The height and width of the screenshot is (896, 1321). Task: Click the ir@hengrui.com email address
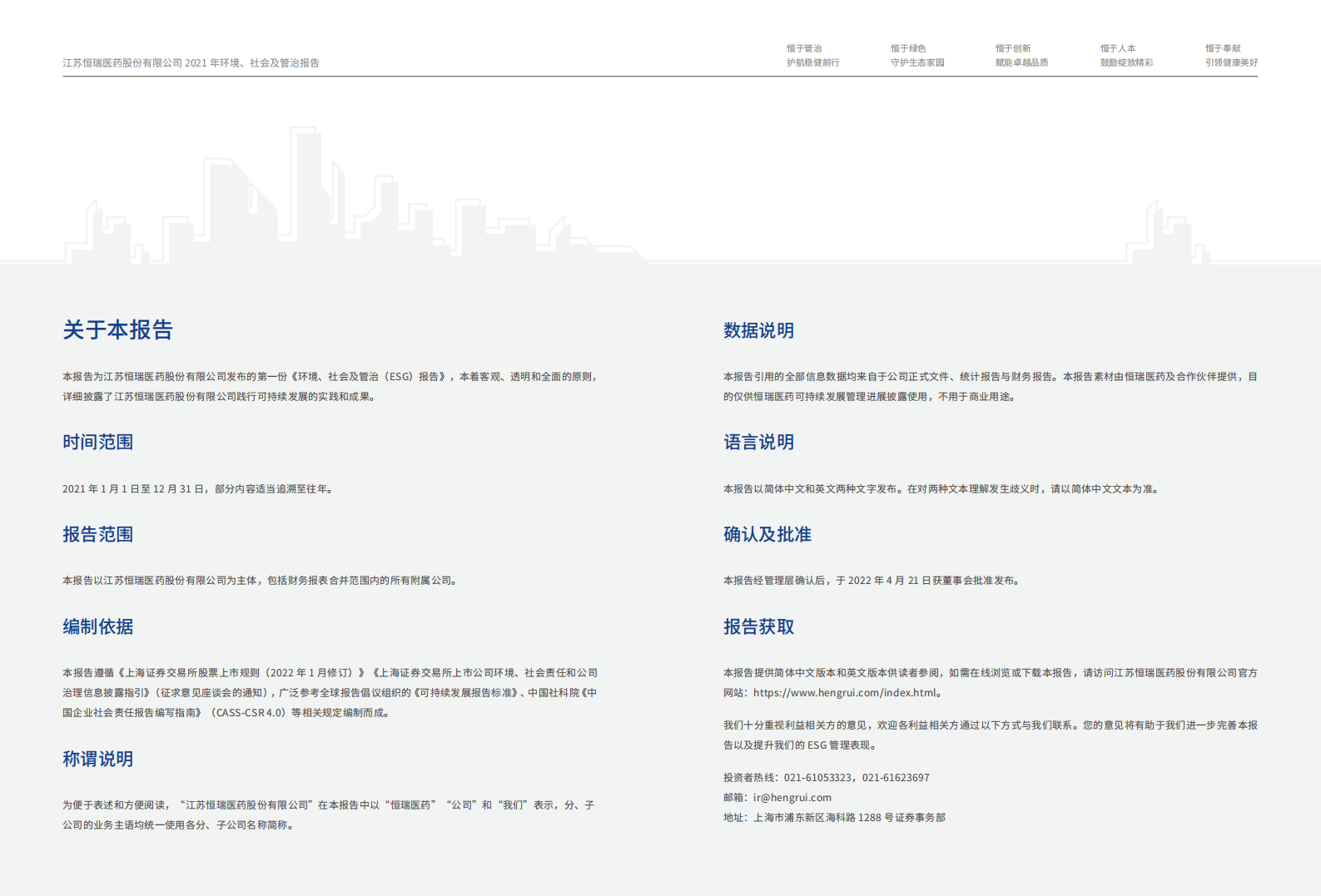pyautogui.click(x=792, y=797)
